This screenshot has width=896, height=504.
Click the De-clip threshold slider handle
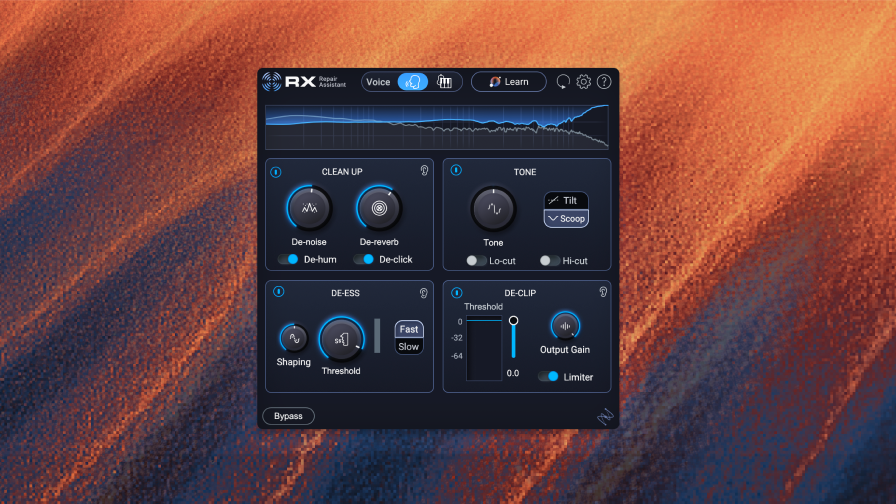click(x=514, y=321)
